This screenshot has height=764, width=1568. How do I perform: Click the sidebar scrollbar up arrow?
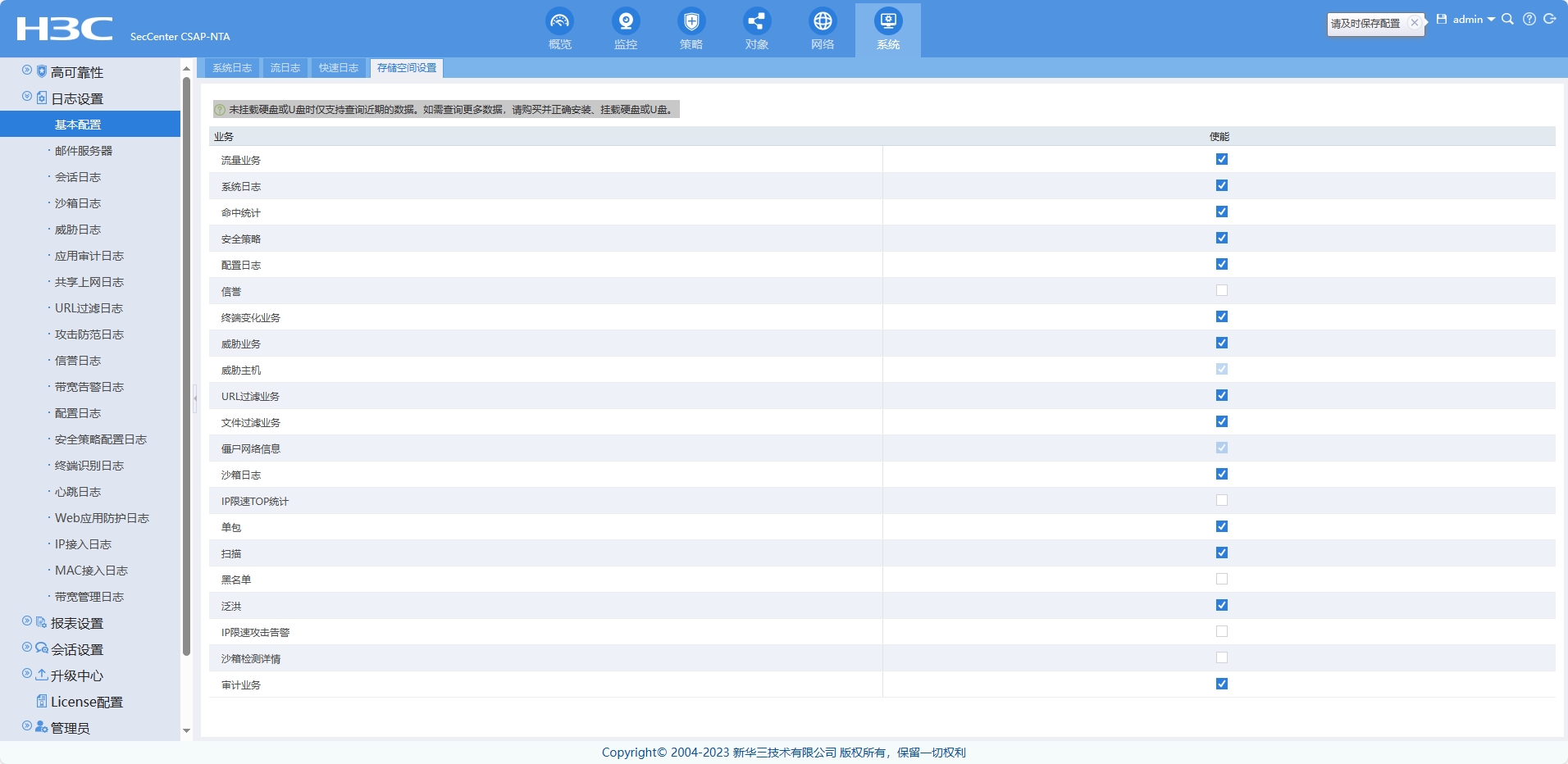click(x=186, y=69)
